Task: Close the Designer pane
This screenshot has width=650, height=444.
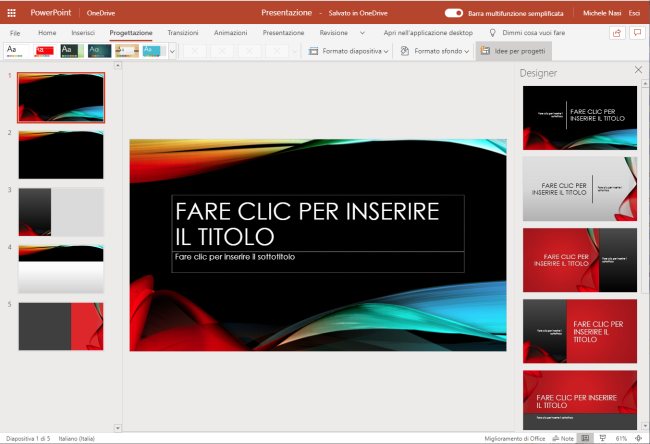Action: 638,70
